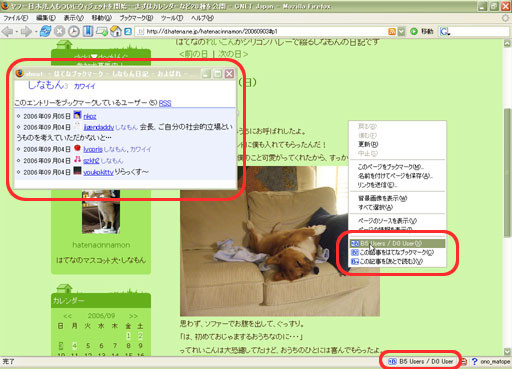Viewport: 512px width, 369px height.
Task: Open the Back button history dropdown arrow
Action: pos(16,32)
